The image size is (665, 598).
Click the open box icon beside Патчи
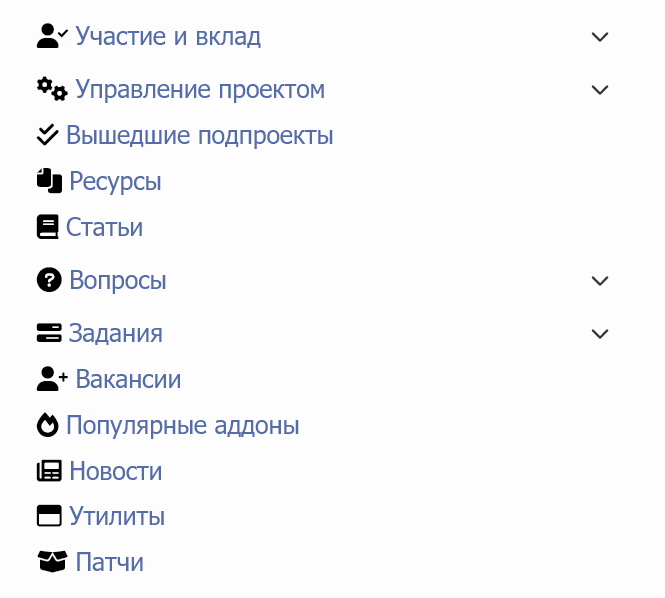tap(52, 562)
